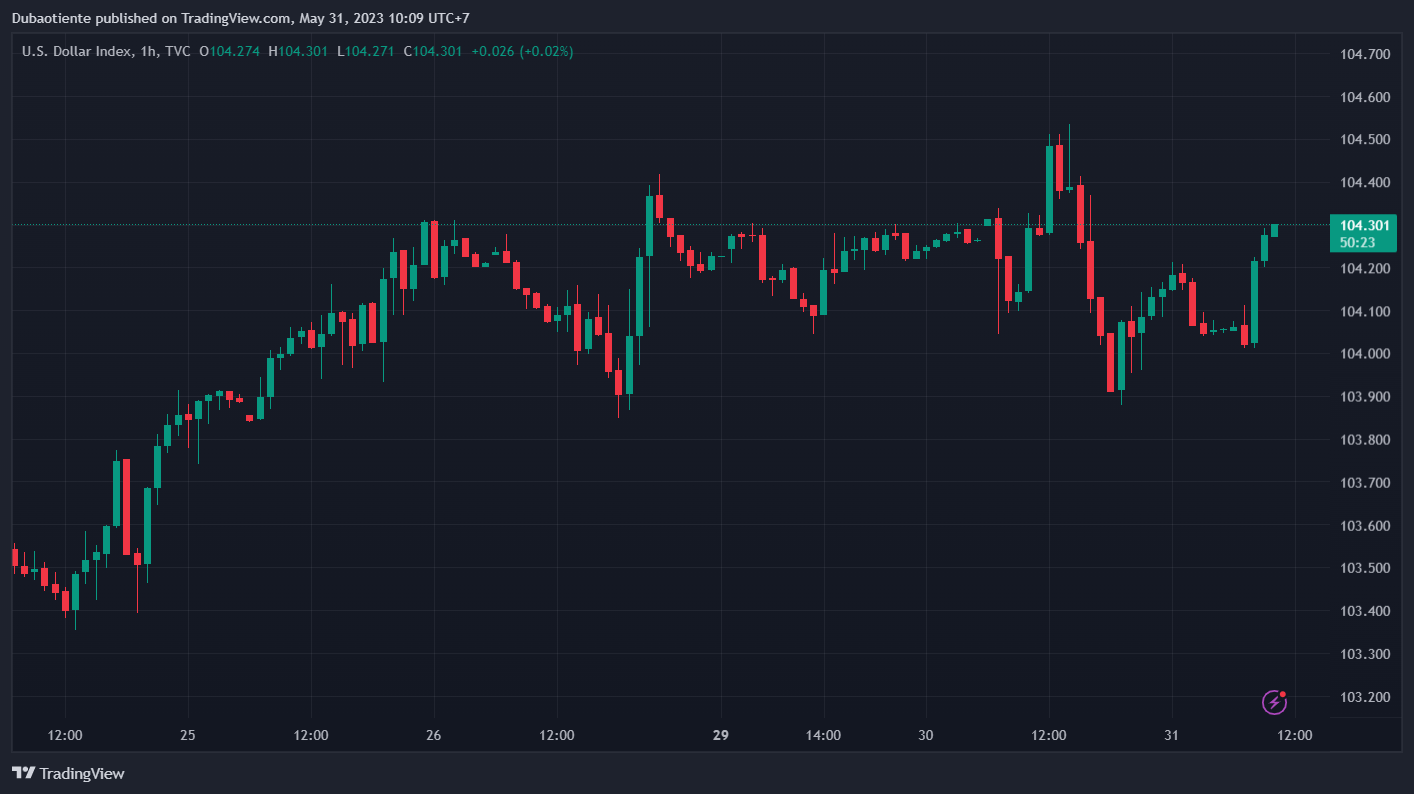Screen dimensions: 1414x794
Task: Select the 14:00 time axis label
Action: [823, 735]
